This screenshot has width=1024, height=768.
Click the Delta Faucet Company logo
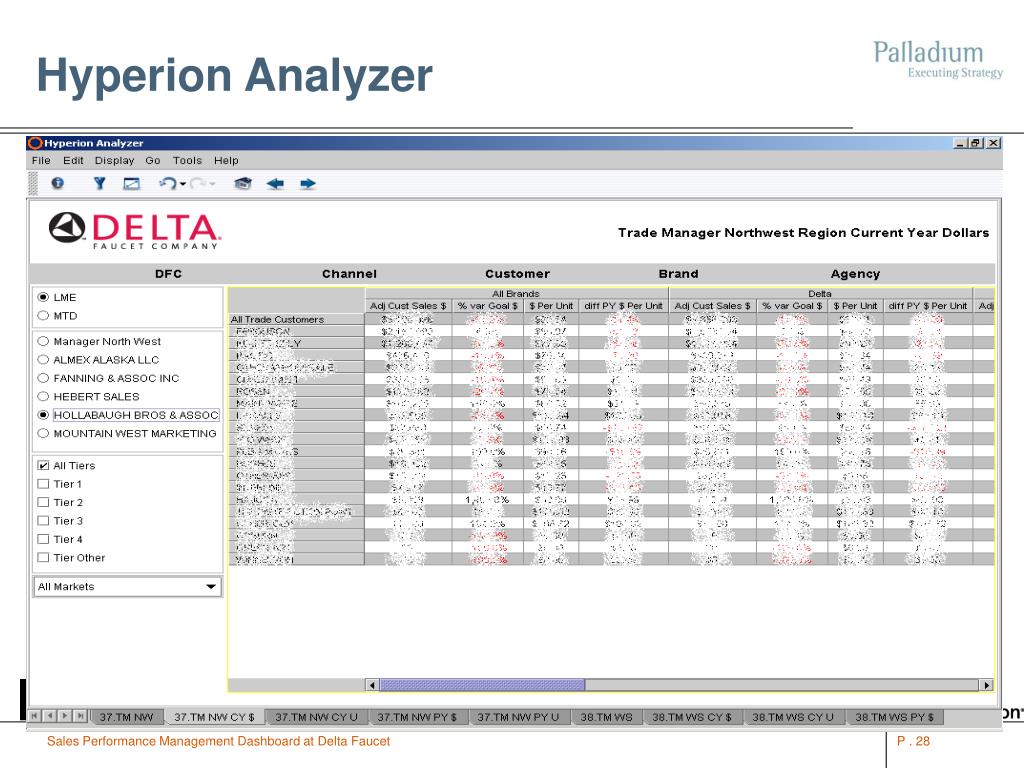coord(135,231)
